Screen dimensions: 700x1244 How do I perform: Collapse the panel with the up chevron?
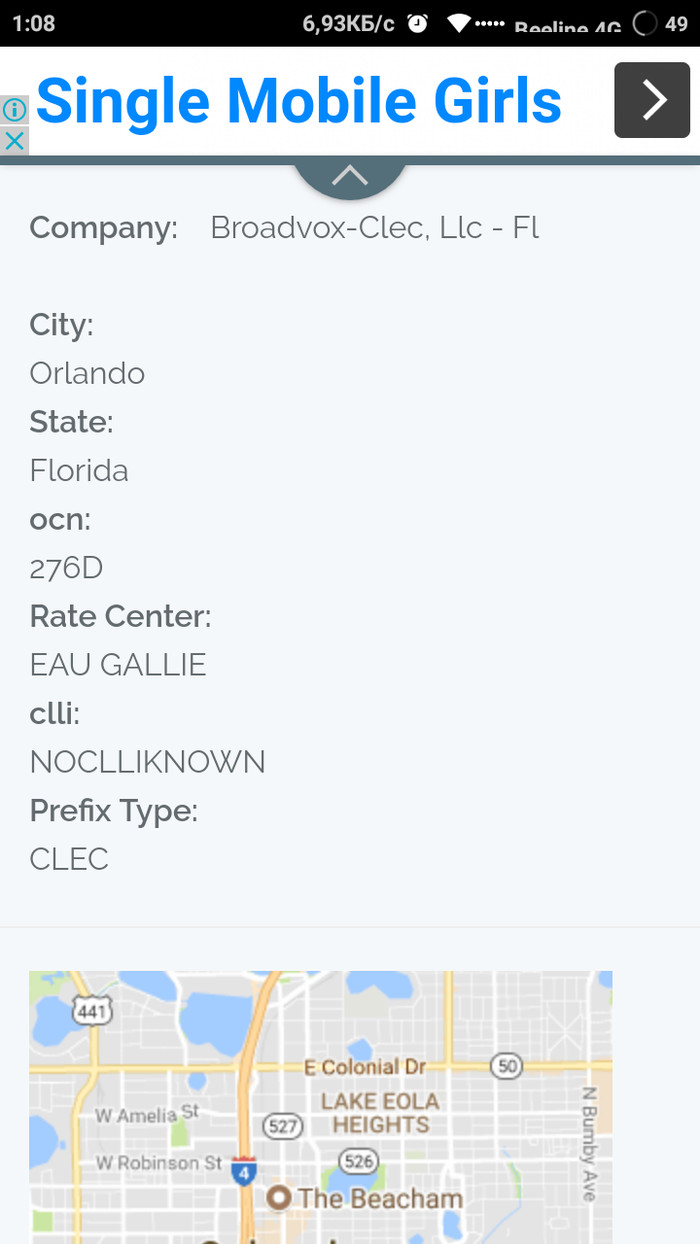(x=349, y=176)
